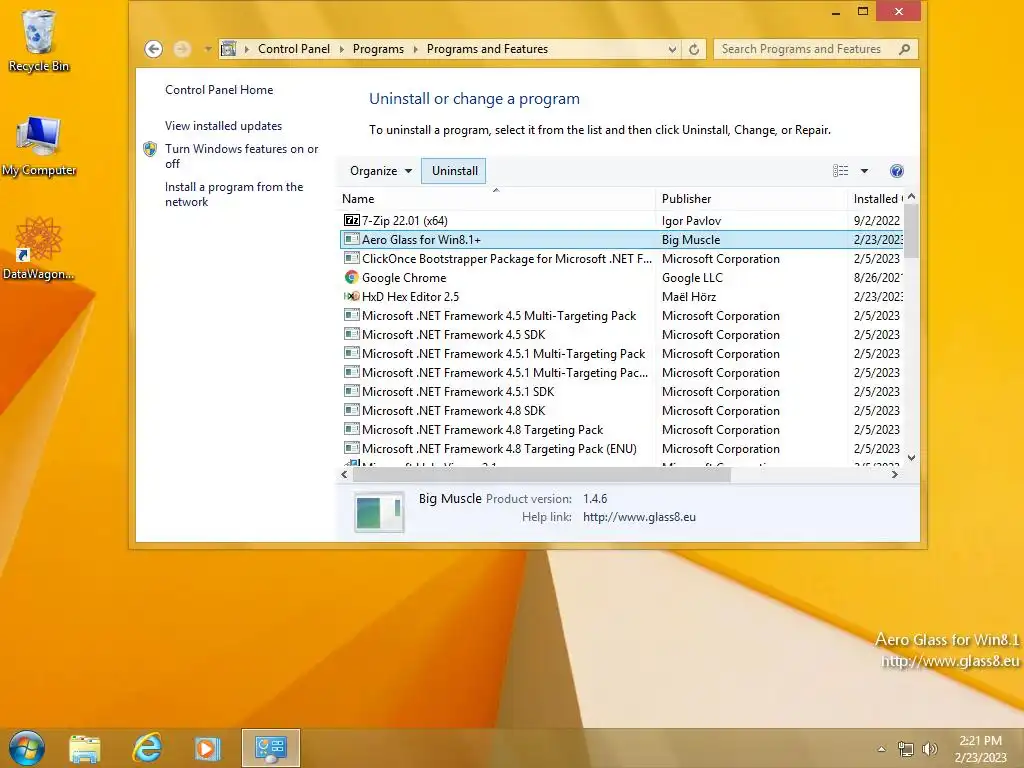This screenshot has height=768, width=1024.
Task: Select Google Chrome in the program list
Action: (x=622, y=278)
